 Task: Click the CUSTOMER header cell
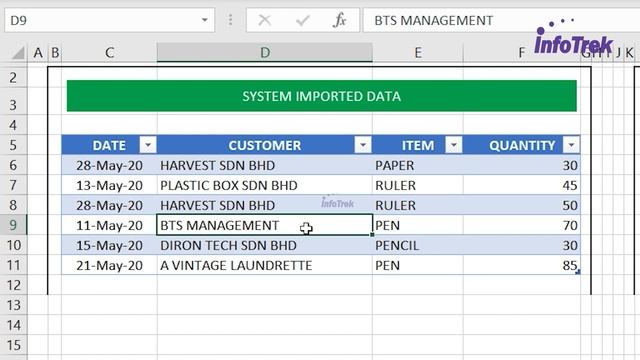point(264,145)
